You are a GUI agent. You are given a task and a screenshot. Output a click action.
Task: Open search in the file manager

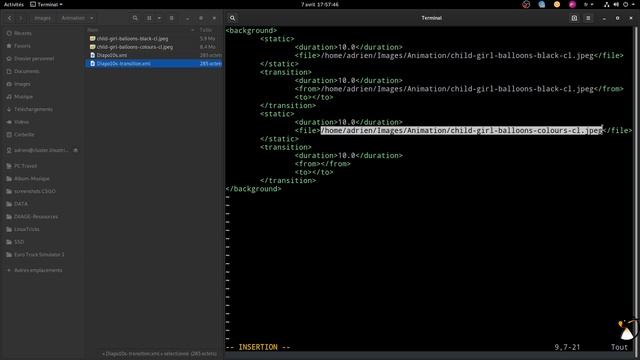click(135, 18)
